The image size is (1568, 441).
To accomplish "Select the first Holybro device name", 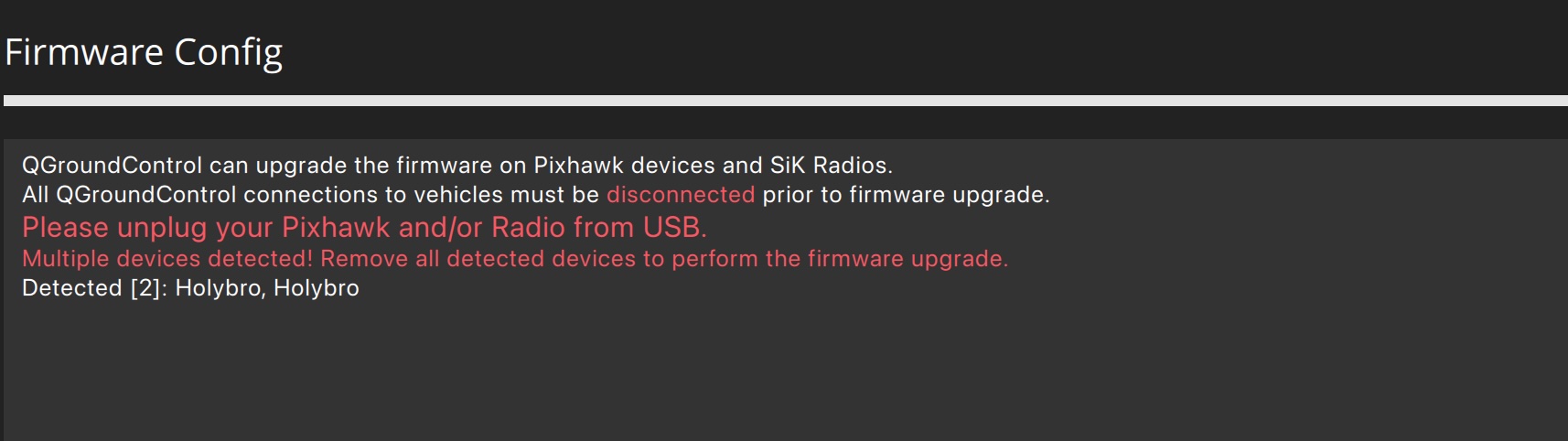I will (x=218, y=288).
